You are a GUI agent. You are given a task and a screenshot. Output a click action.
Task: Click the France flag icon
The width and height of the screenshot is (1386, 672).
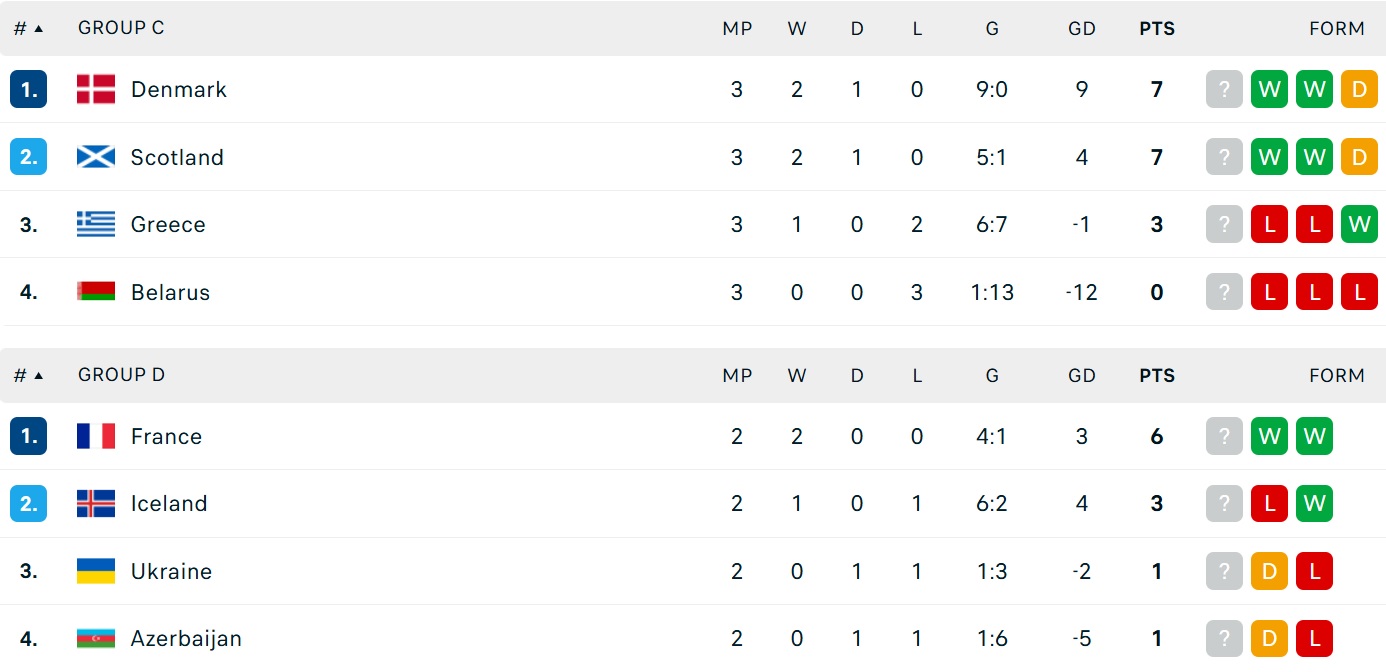coord(96,436)
